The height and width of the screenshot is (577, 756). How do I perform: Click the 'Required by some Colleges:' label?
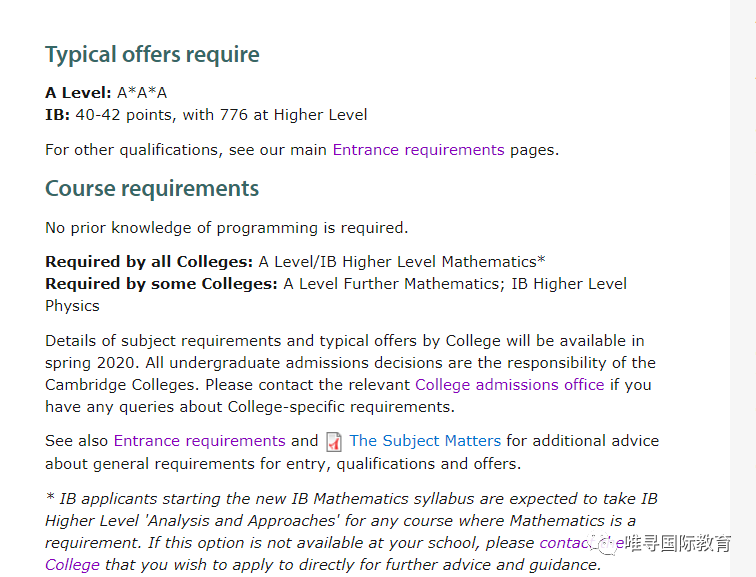tap(161, 283)
